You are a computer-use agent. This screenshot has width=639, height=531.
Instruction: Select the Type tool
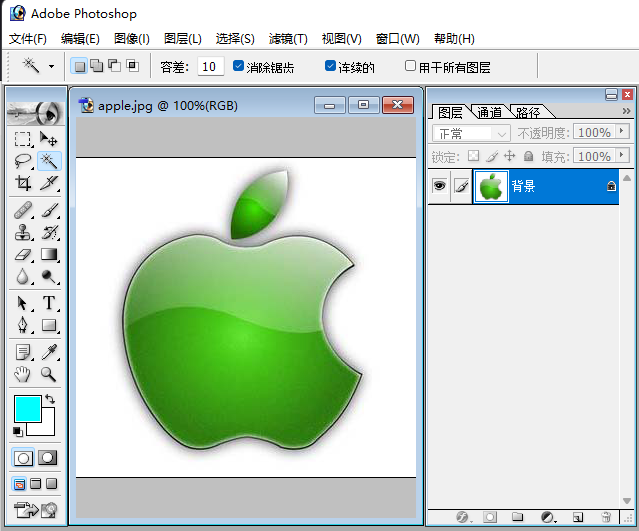(x=49, y=303)
